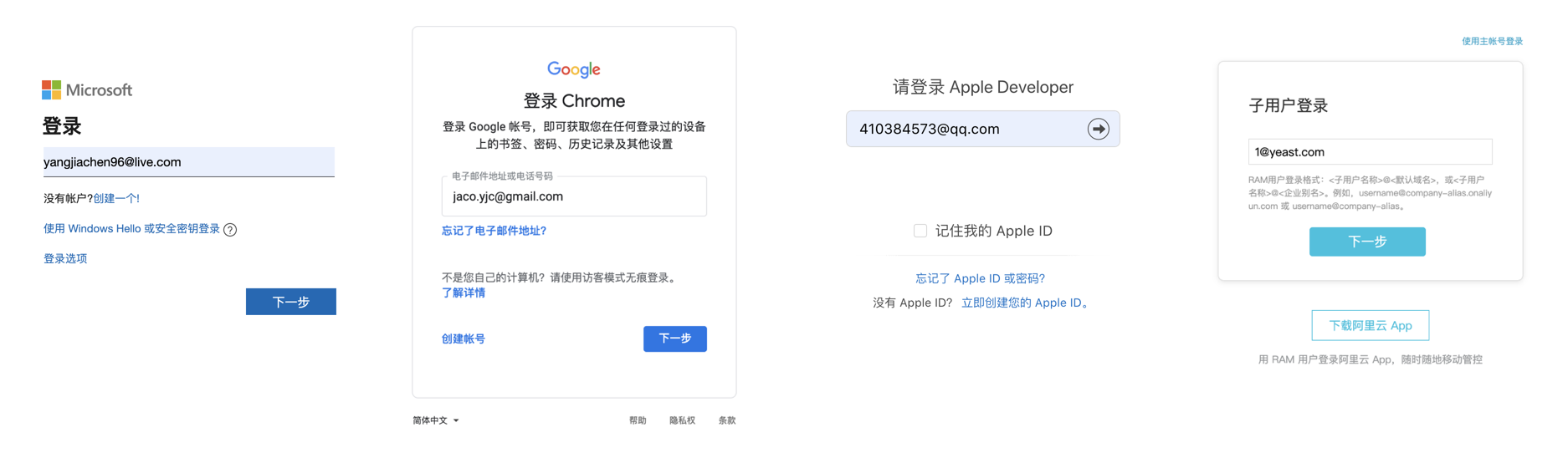Check 记住我的 Apple ID checkbox
This screenshot has height=453, width=1568.
click(x=920, y=231)
